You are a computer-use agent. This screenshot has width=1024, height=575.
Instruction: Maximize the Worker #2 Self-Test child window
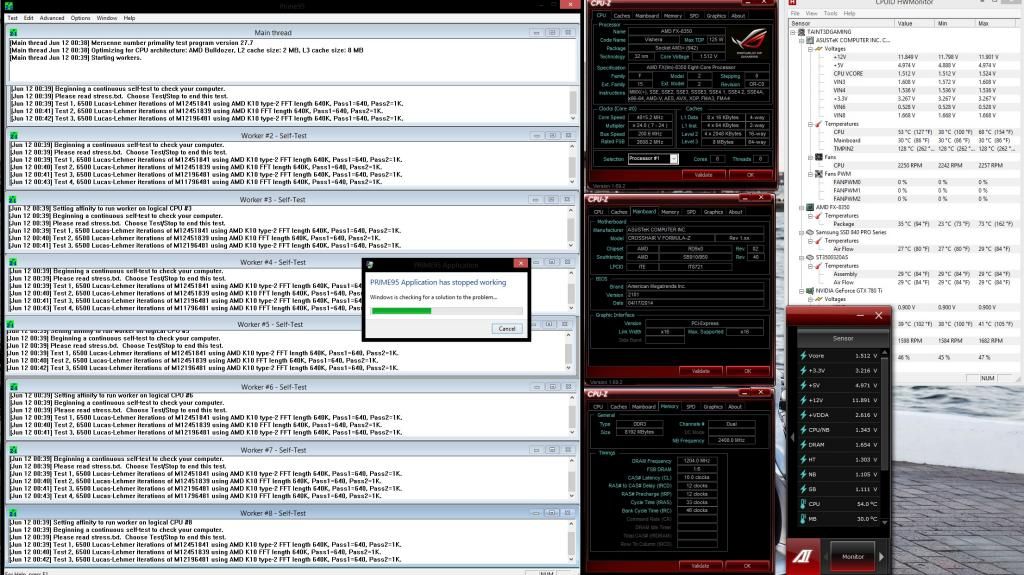click(x=552, y=135)
